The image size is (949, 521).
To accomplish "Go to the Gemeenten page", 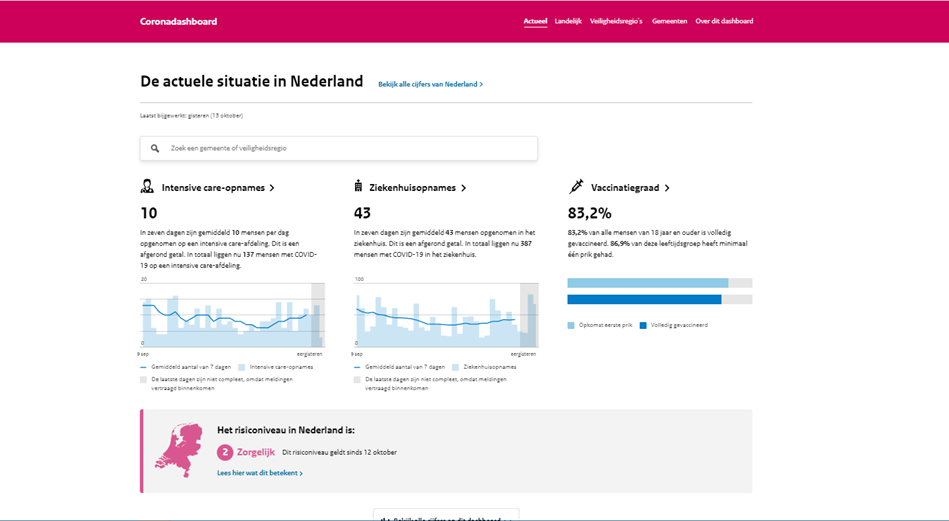I will 669,21.
